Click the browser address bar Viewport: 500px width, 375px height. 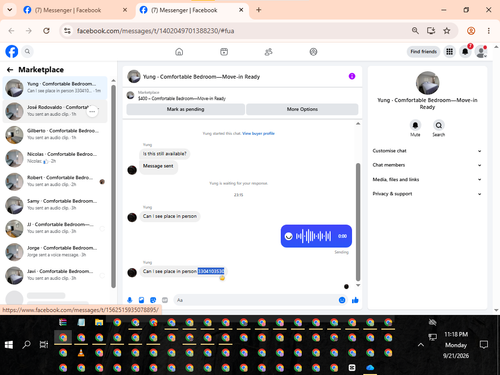(240, 31)
